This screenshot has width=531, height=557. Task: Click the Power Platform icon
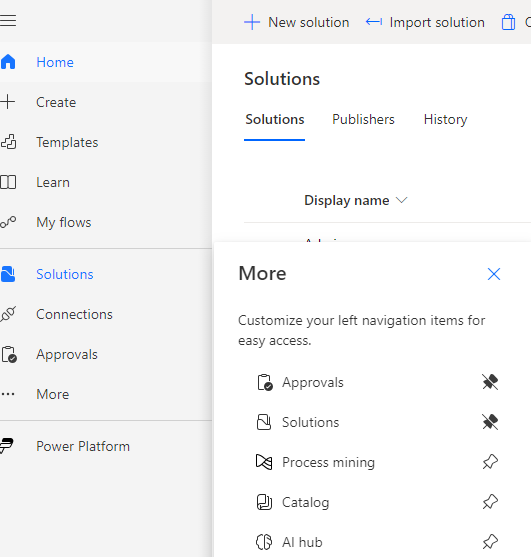(7, 446)
